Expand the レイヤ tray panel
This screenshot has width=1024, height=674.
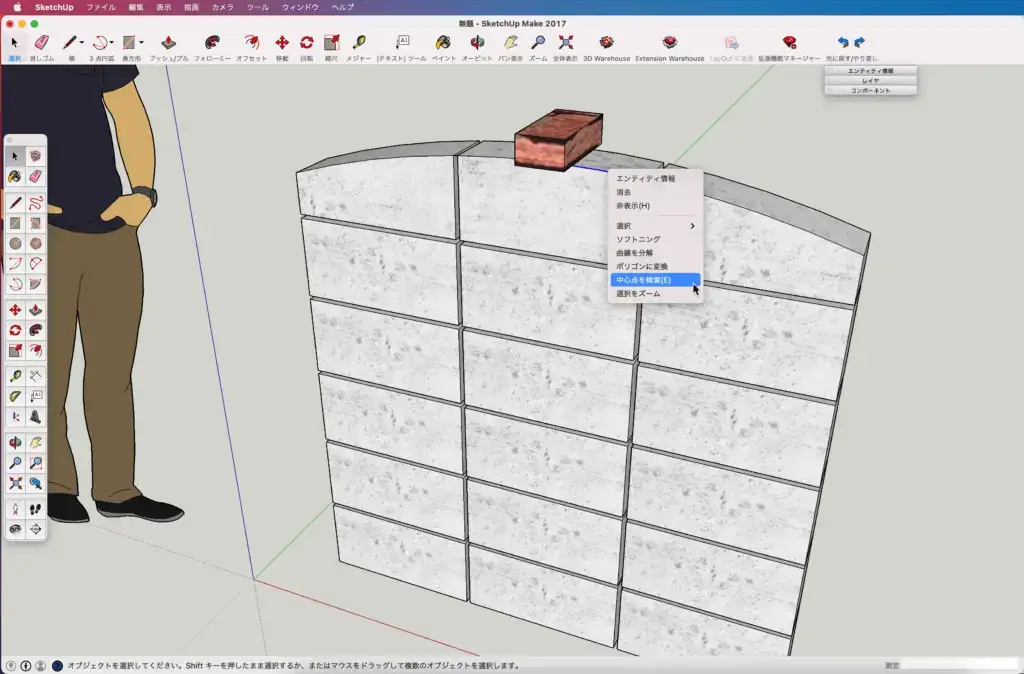871,80
